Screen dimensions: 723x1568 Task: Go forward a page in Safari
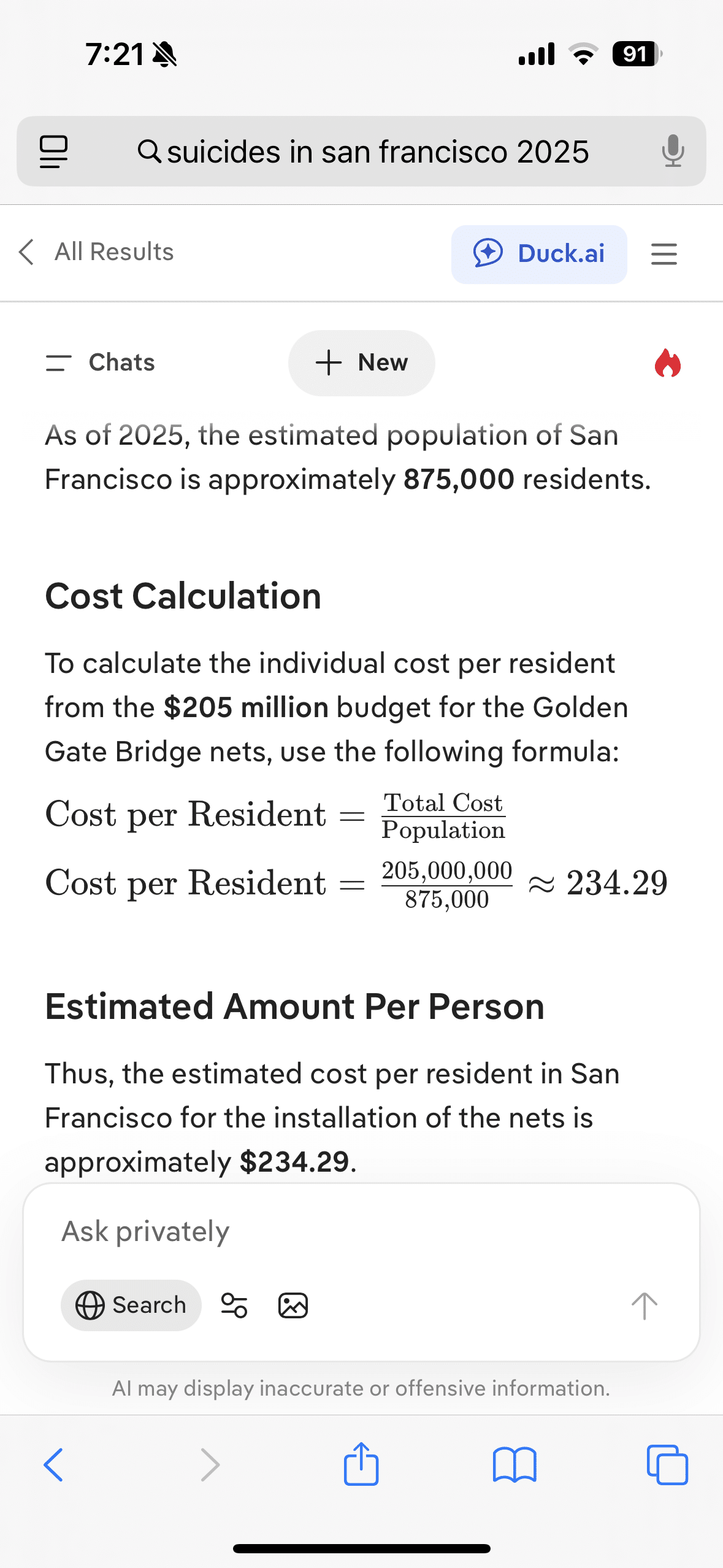click(210, 1465)
